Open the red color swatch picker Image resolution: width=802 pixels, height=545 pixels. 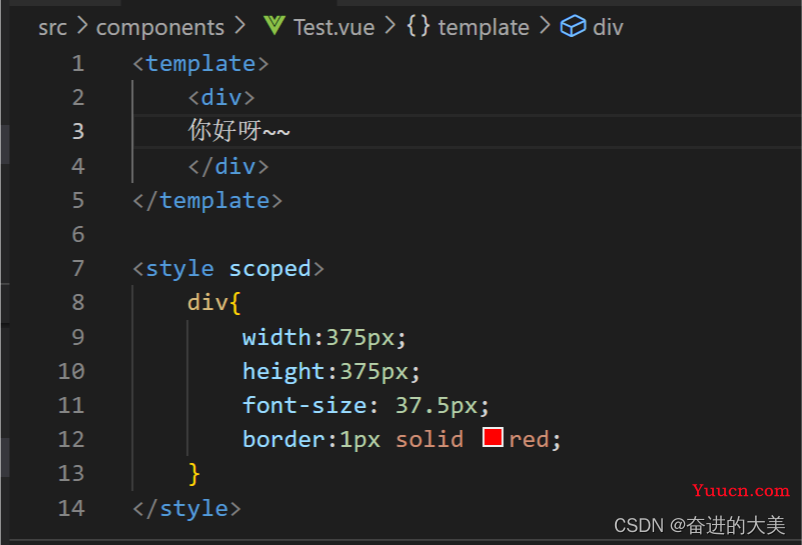pyautogui.click(x=493, y=437)
